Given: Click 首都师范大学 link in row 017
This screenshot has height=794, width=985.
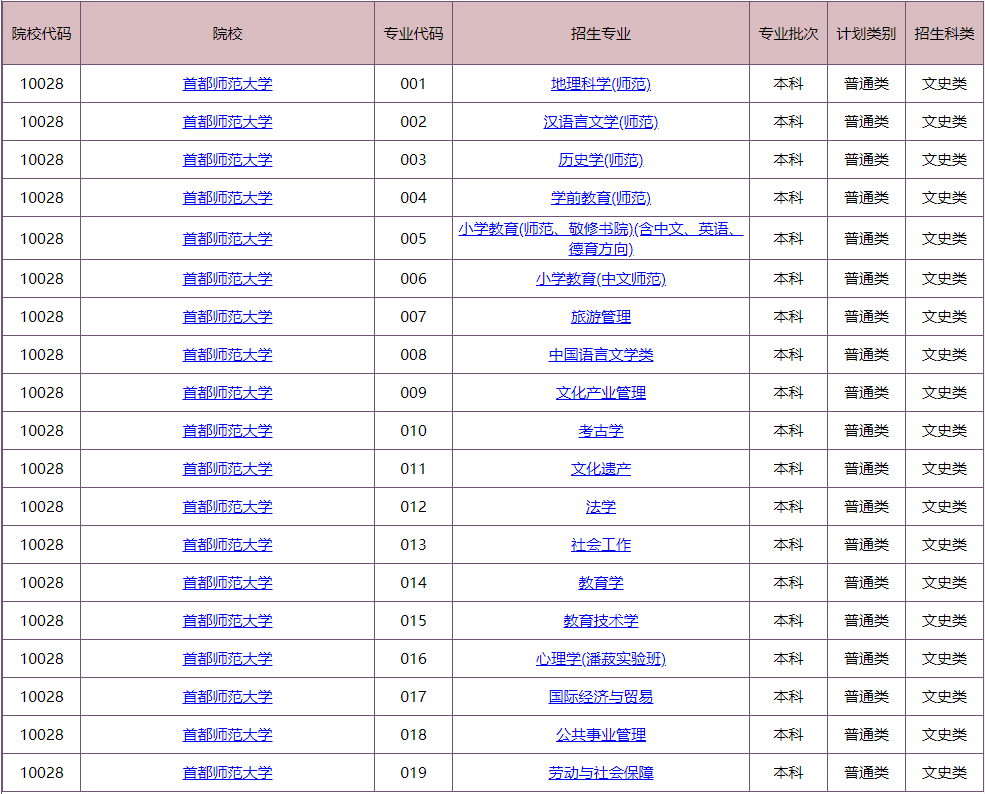Looking at the screenshot, I should click(x=227, y=697).
